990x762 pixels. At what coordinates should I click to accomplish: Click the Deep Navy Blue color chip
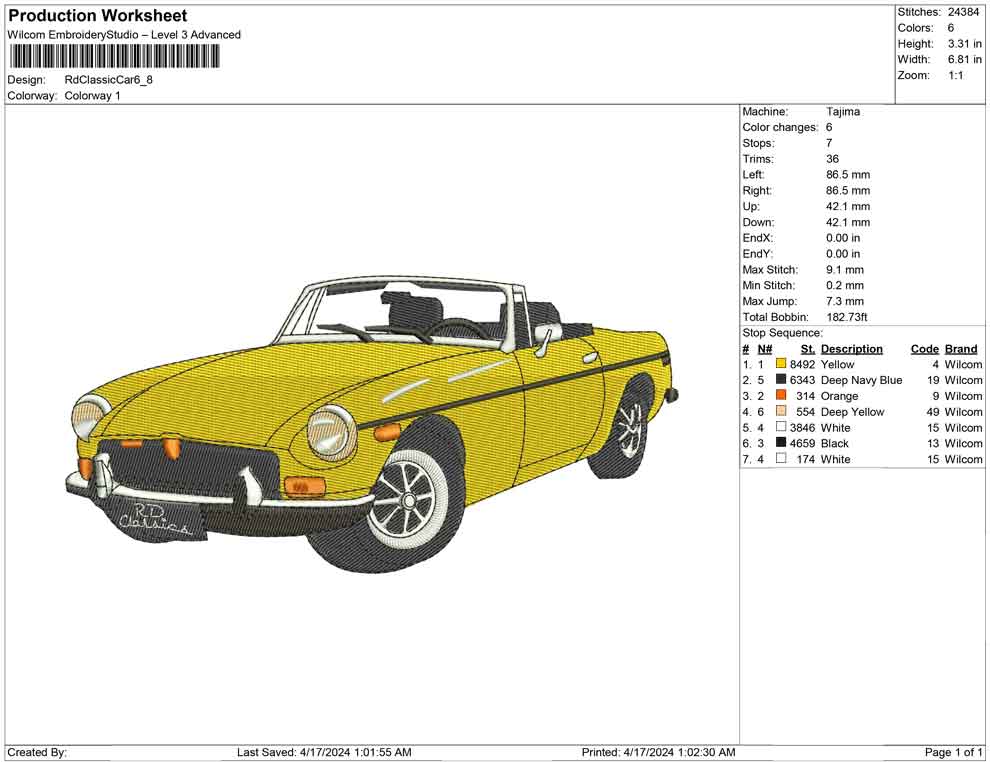tap(782, 380)
